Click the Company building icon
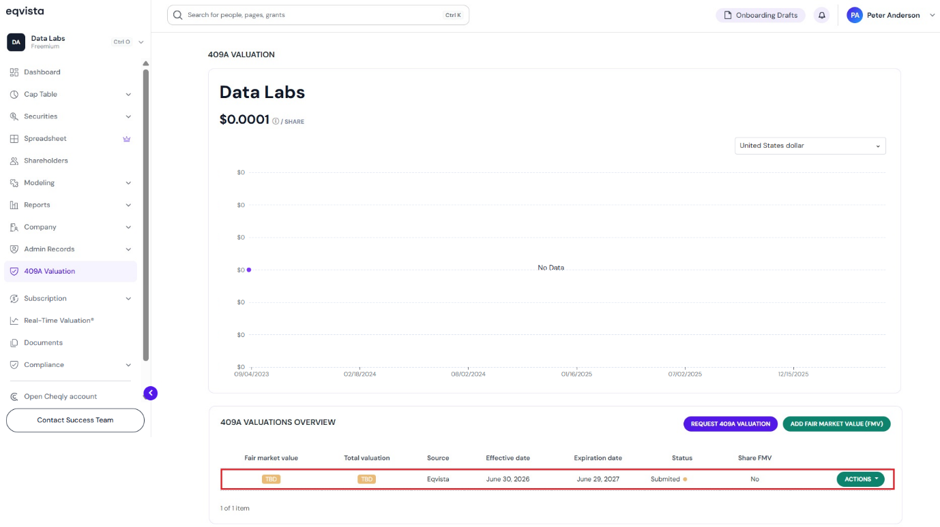Image resolution: width=940 pixels, height=527 pixels. [14, 227]
